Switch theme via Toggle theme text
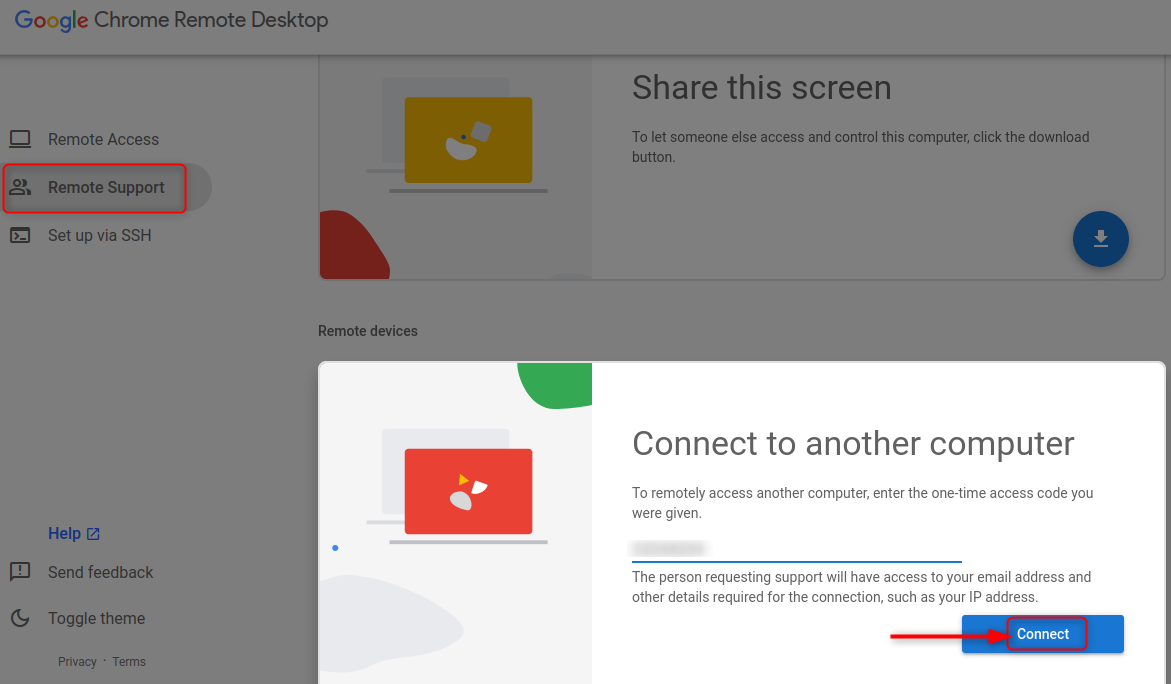Screen dimensions: 1171x684 point(96,618)
